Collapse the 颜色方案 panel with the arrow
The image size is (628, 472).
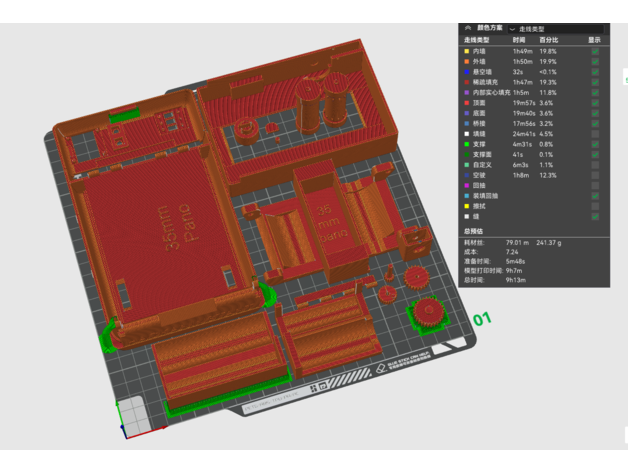466,29
